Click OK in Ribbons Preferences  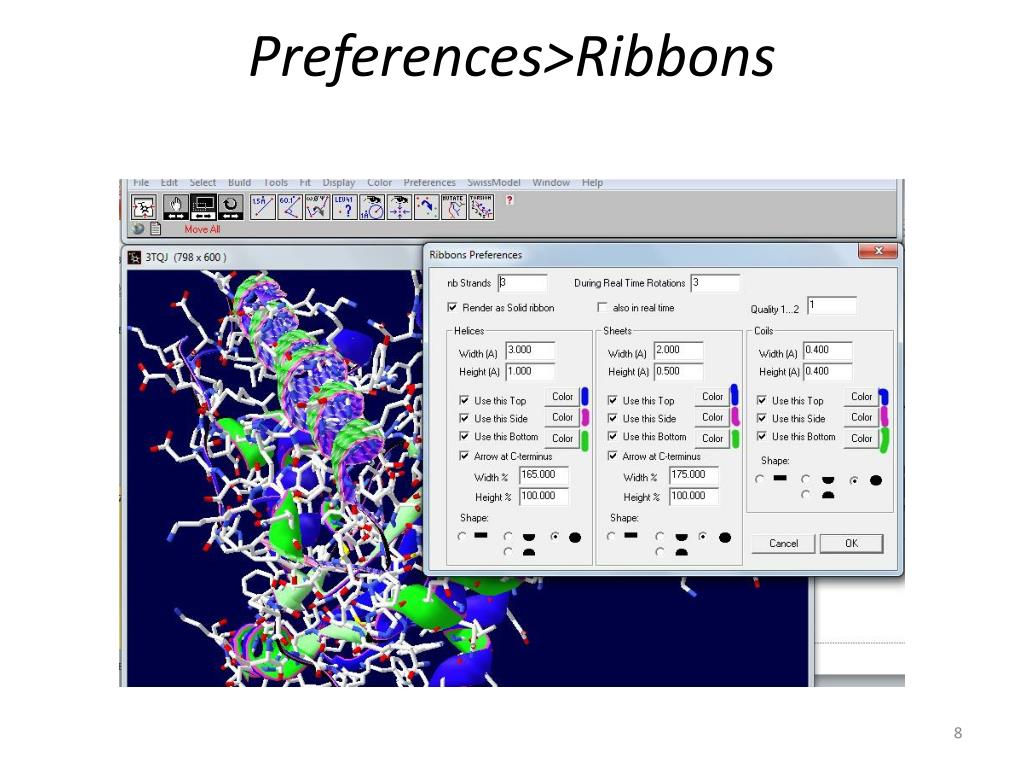click(x=852, y=543)
